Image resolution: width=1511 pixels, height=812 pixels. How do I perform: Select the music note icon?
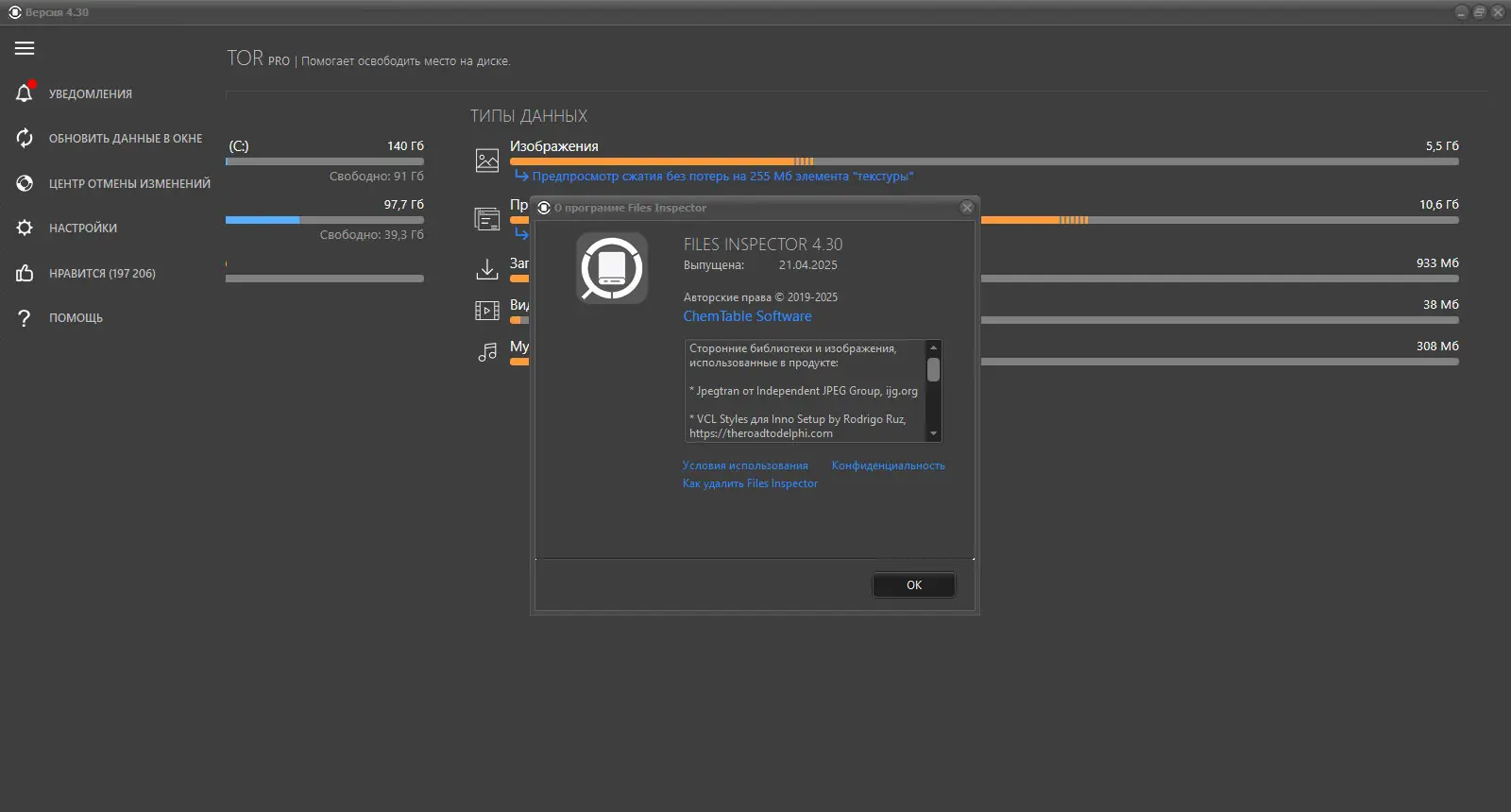pyautogui.click(x=487, y=352)
